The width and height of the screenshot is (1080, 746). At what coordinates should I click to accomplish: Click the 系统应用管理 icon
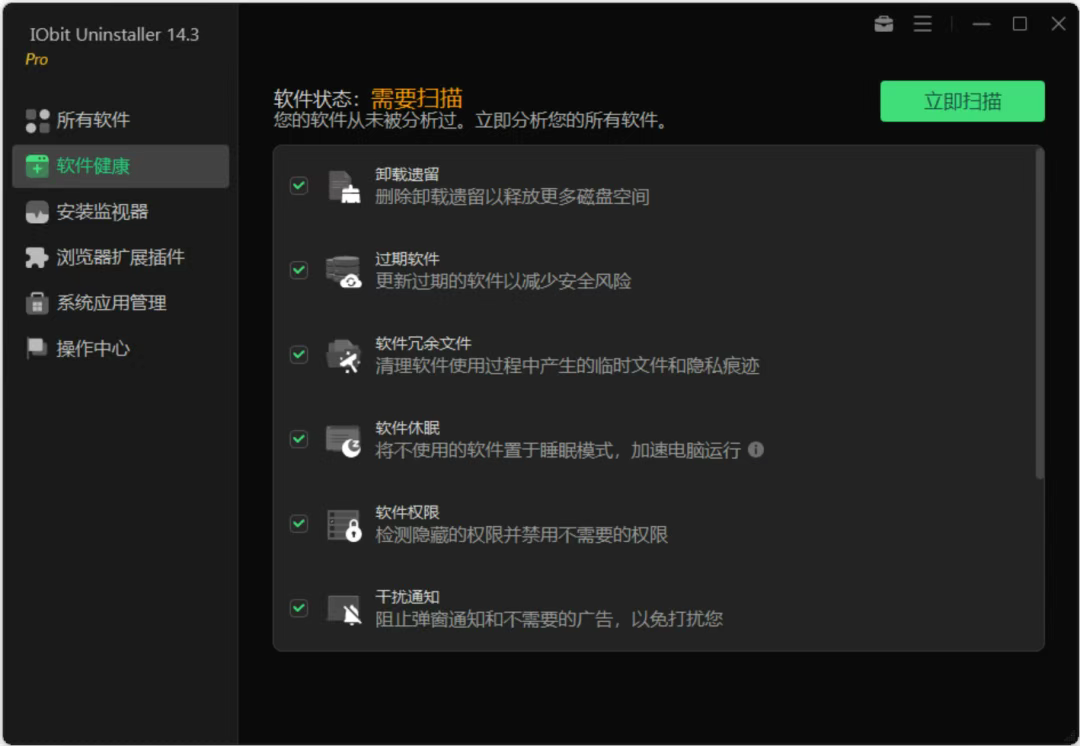37,303
